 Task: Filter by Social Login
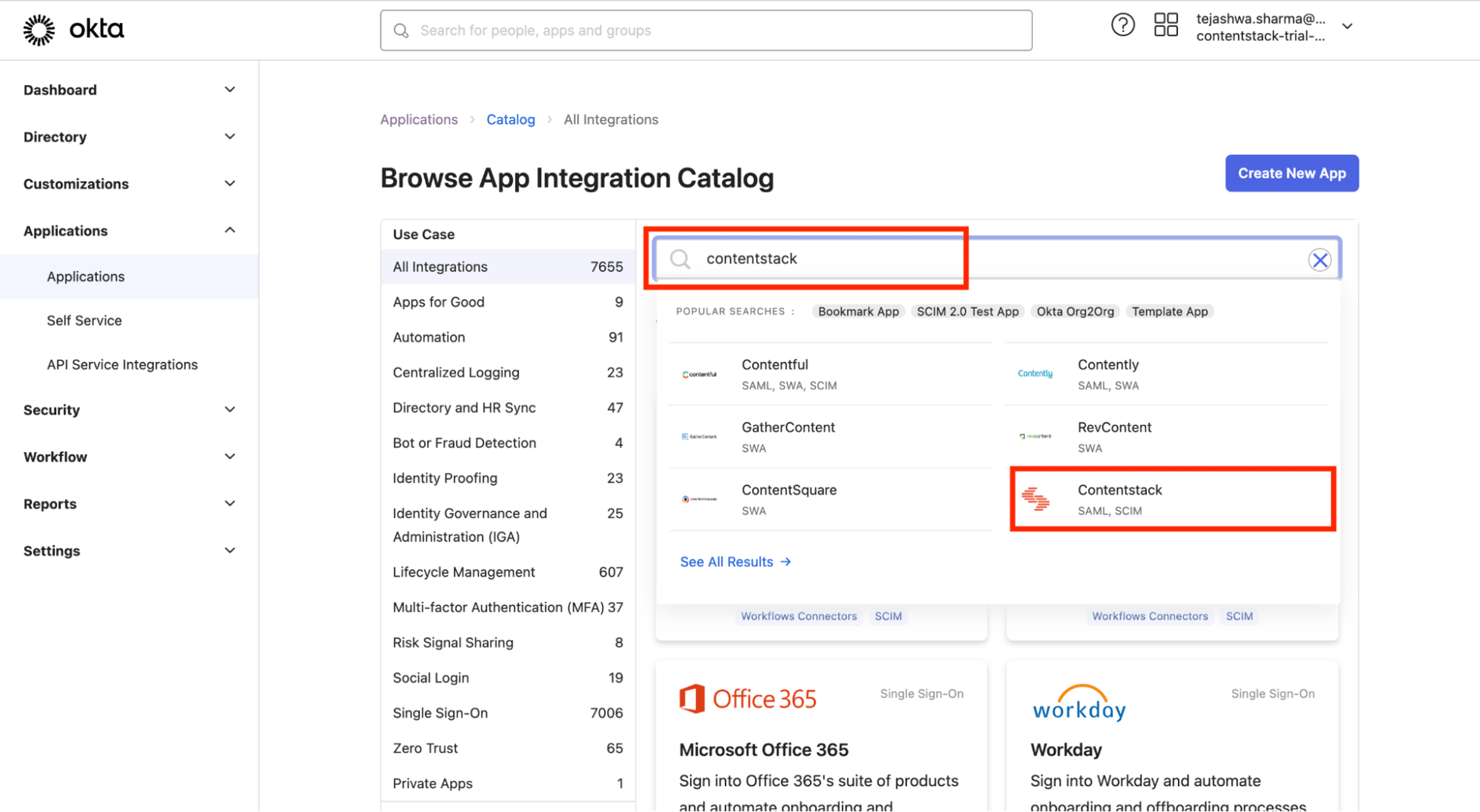coord(507,678)
